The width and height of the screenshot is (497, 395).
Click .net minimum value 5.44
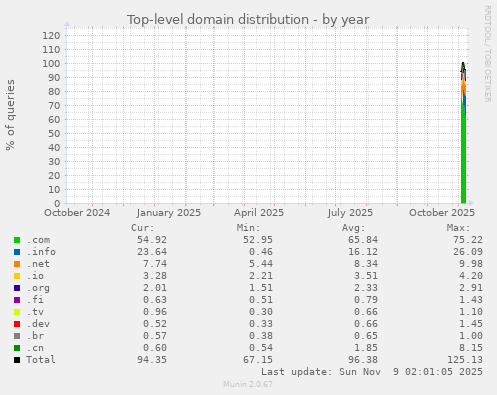(x=261, y=264)
